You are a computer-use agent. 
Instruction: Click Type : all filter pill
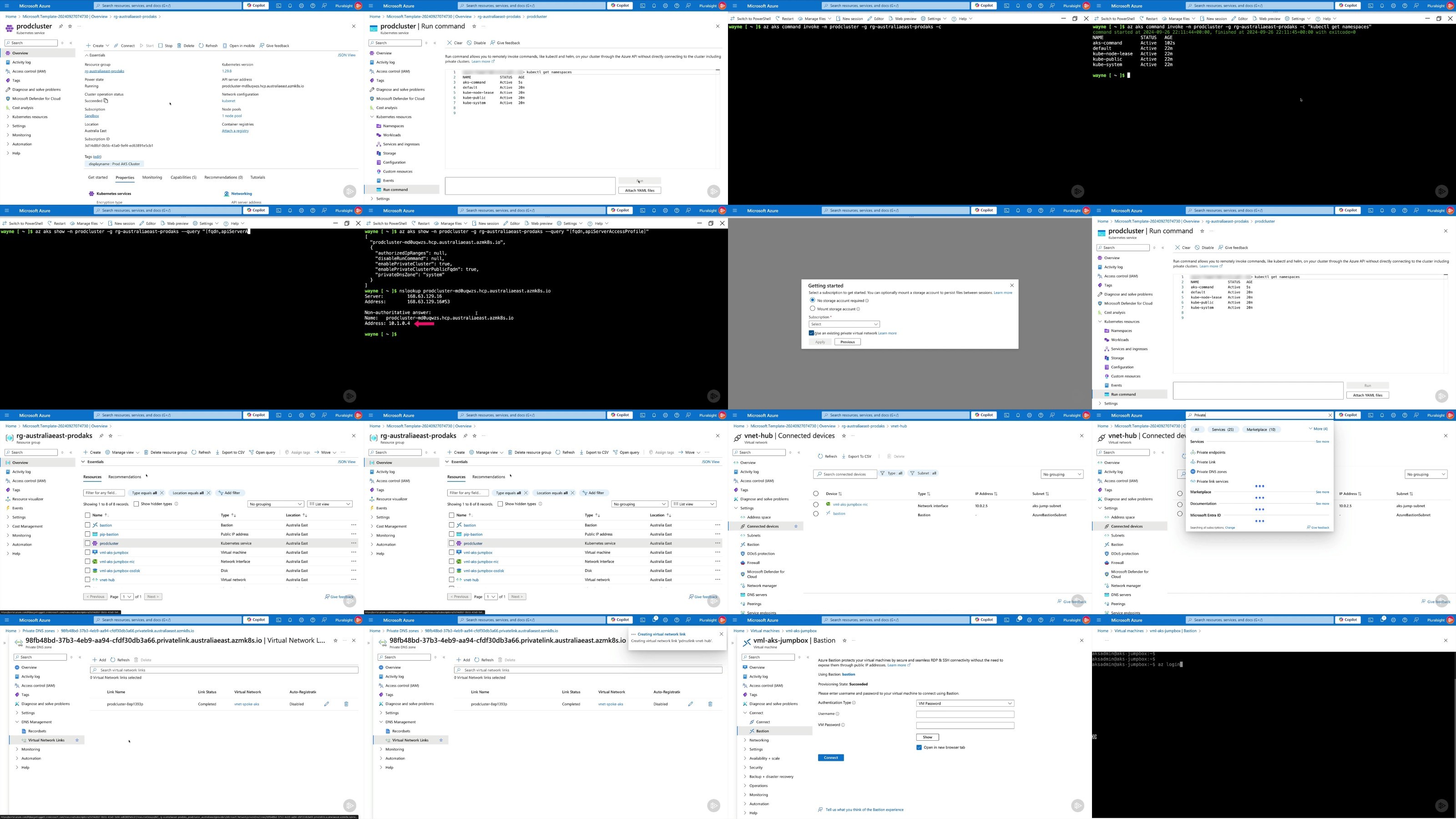tap(892, 474)
